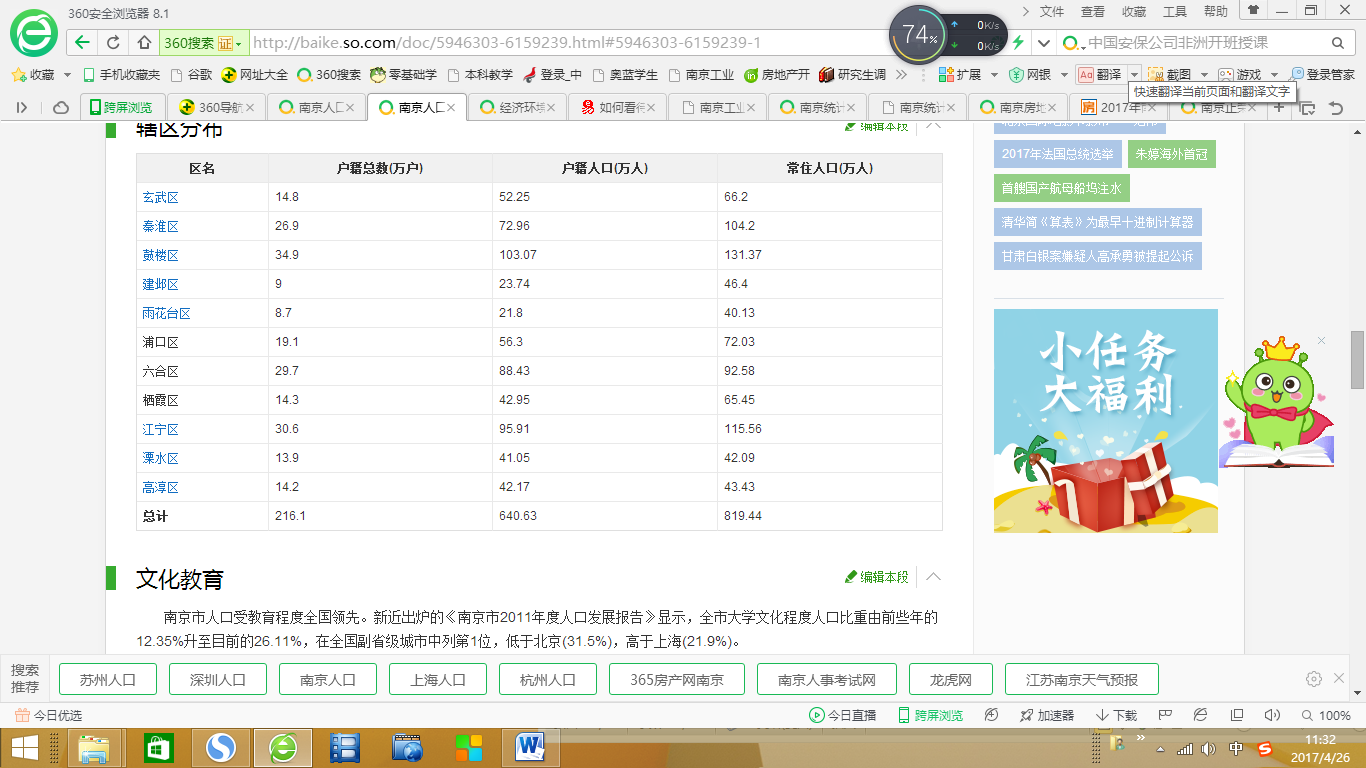This screenshot has width=1366, height=768.
Task: Open the 360搜索 engine selector in address bar
Action: [x=203, y=43]
